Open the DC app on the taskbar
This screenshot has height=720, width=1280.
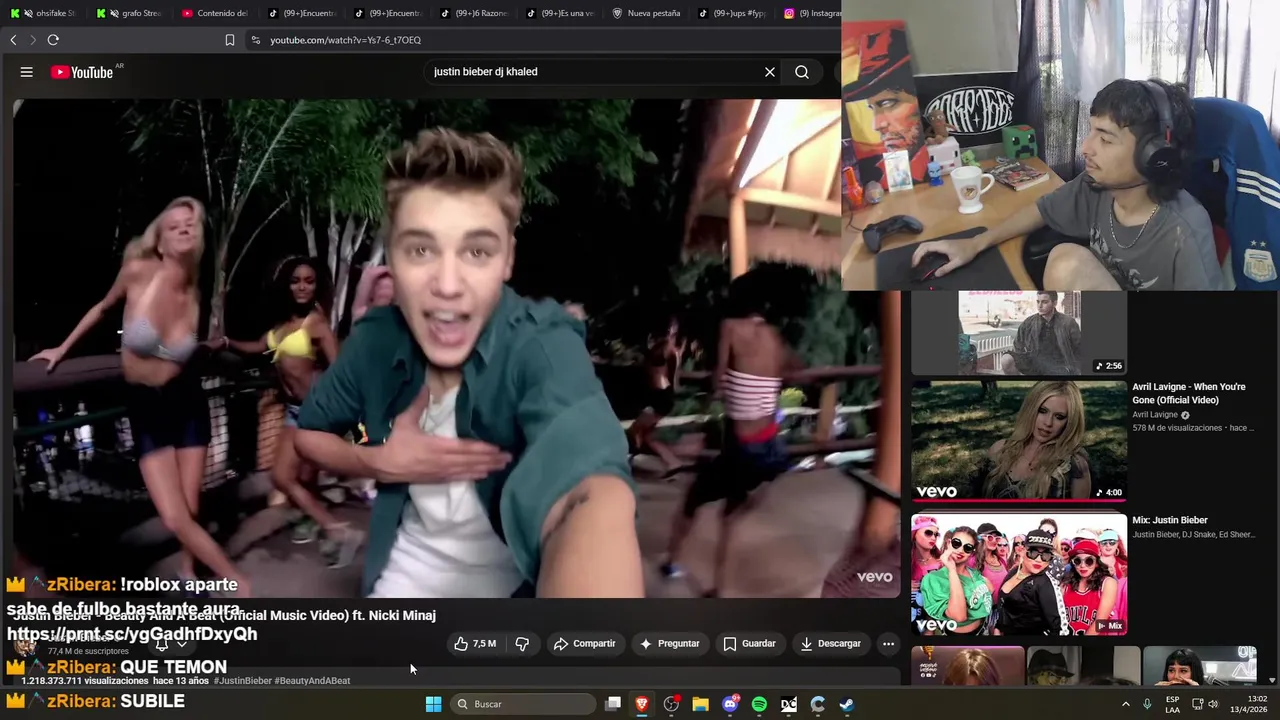[789, 704]
